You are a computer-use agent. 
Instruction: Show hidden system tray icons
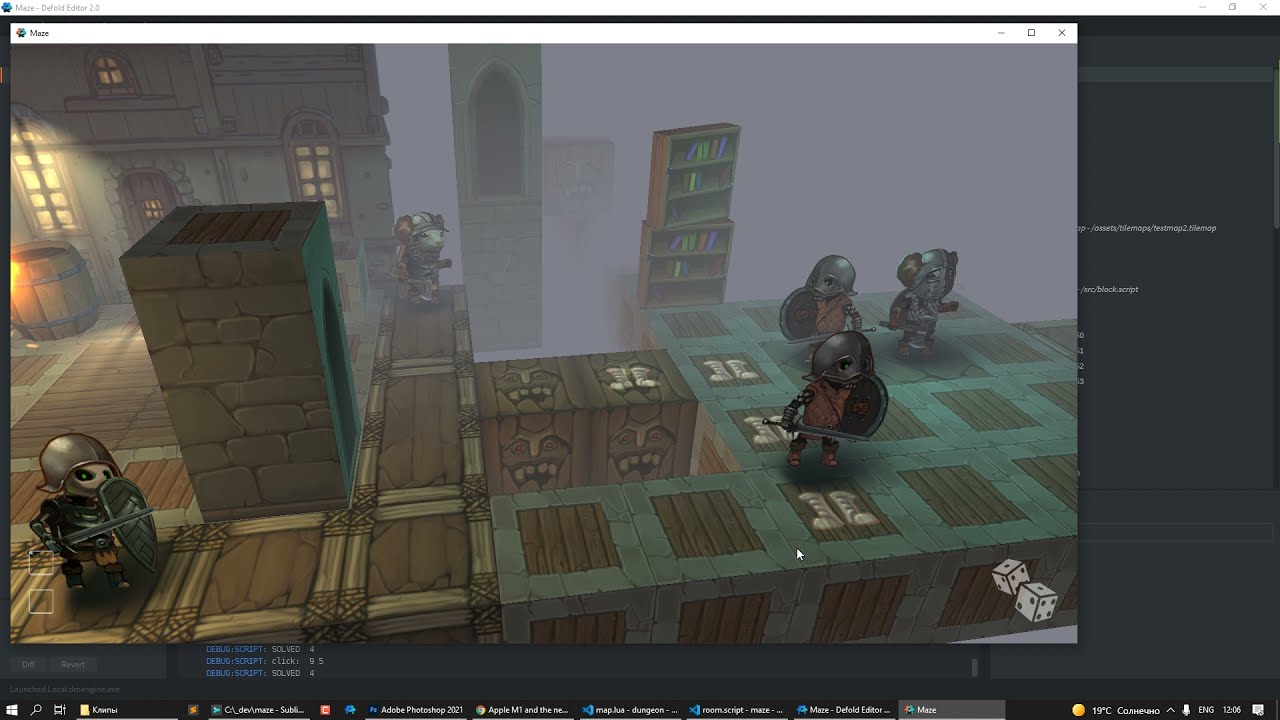(1170, 710)
